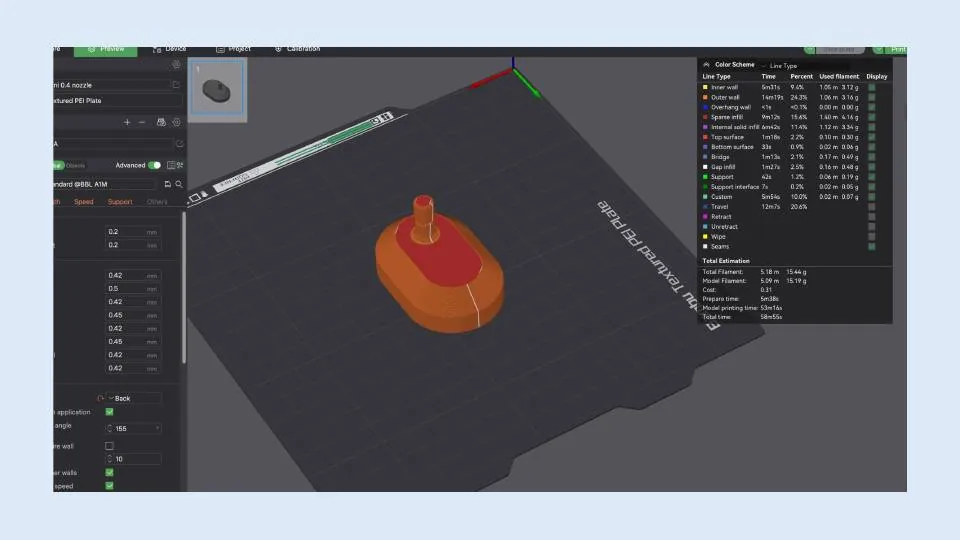960x540 pixels.
Task: Toggle display of Support lines
Action: 872,177
